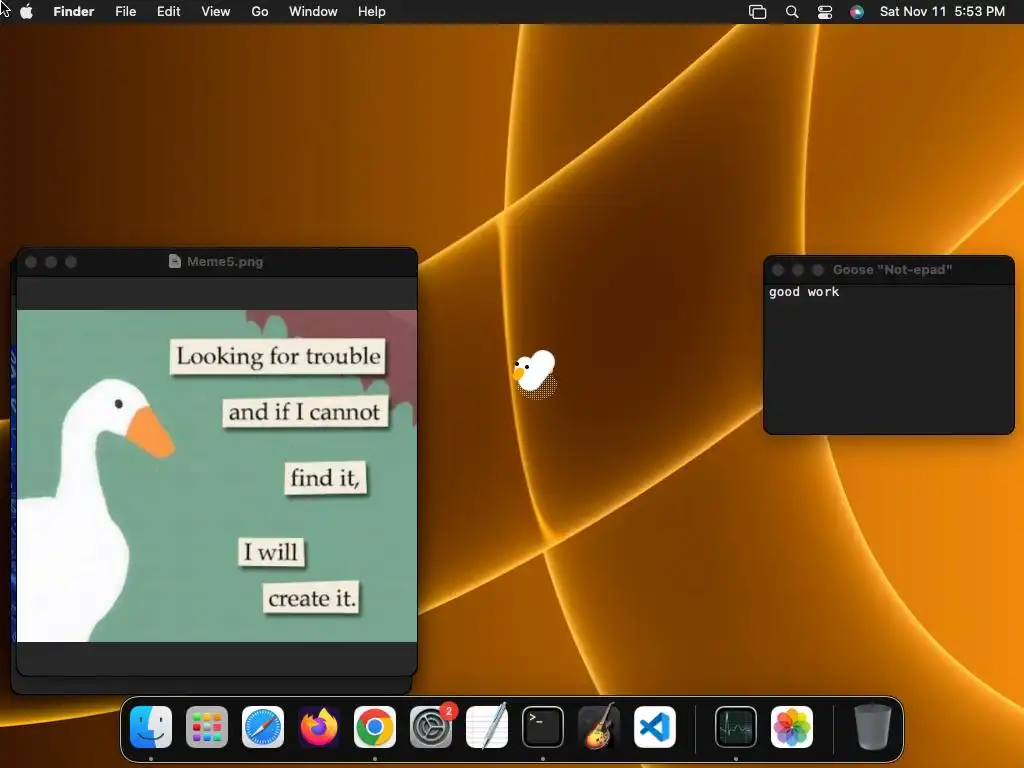Open the Edit menu

pos(168,11)
